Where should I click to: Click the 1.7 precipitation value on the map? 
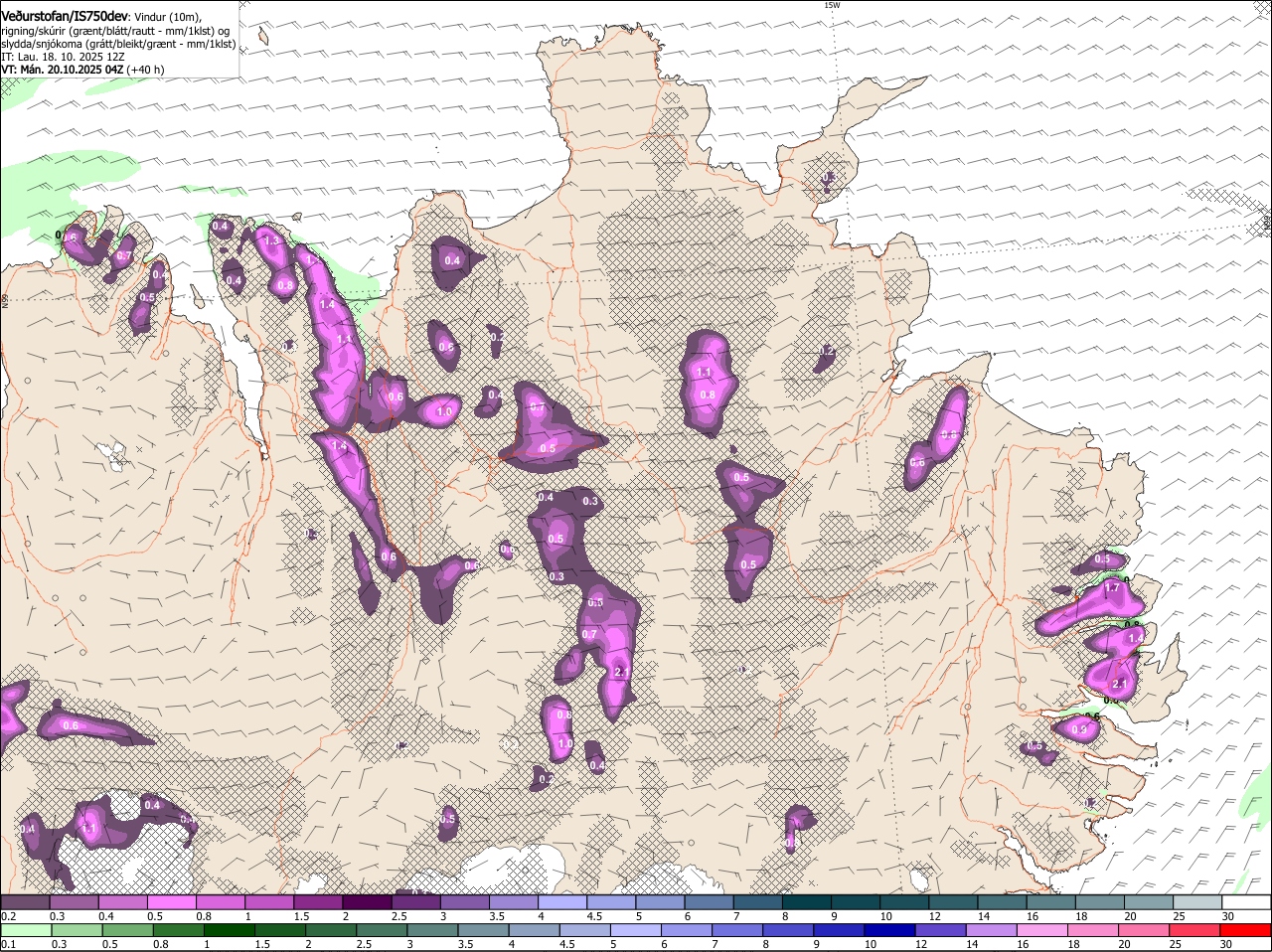(1111, 588)
